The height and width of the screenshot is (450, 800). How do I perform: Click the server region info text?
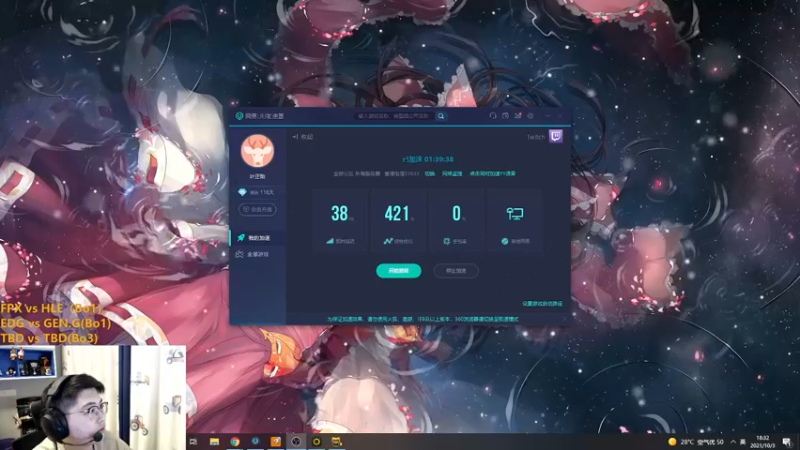click(376, 174)
